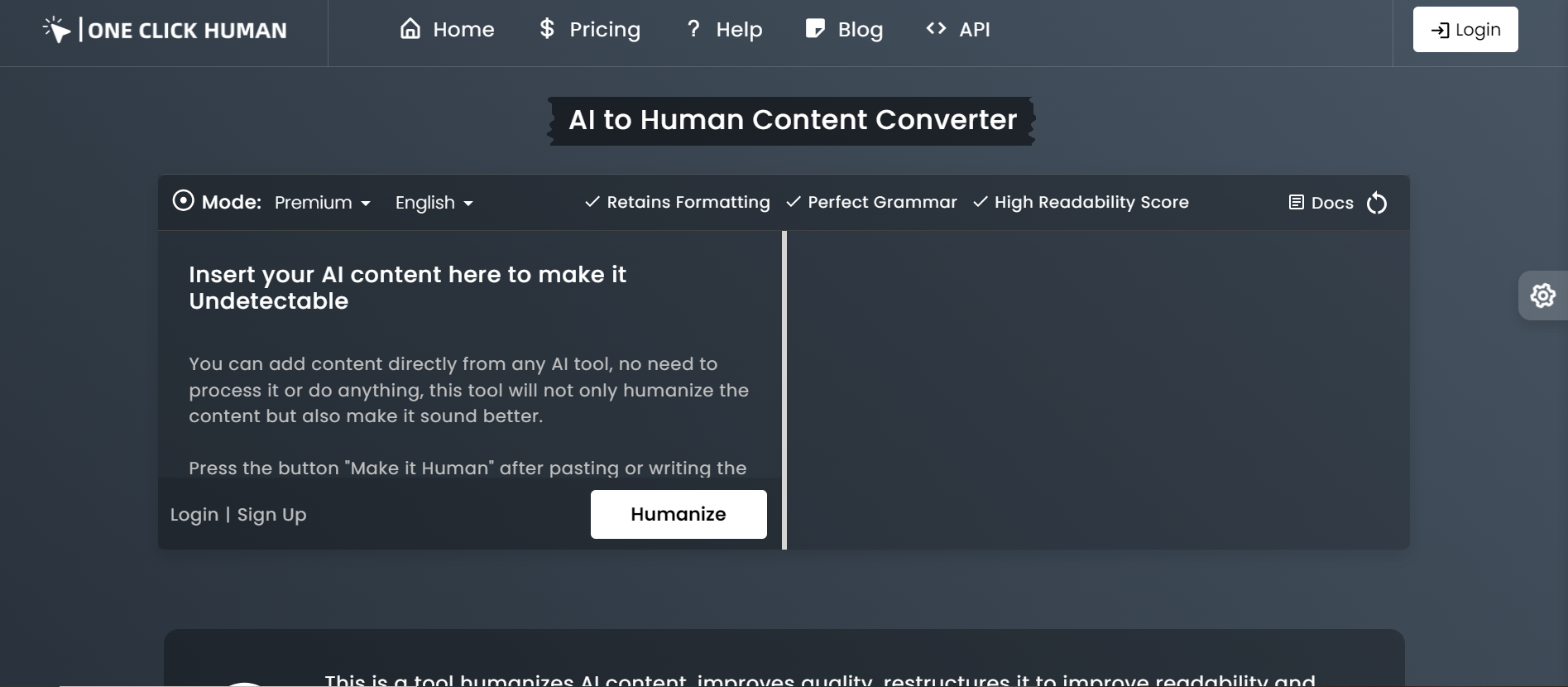Click the "Insert your AI content here" heading
The image size is (1568, 687).
pyautogui.click(x=407, y=287)
